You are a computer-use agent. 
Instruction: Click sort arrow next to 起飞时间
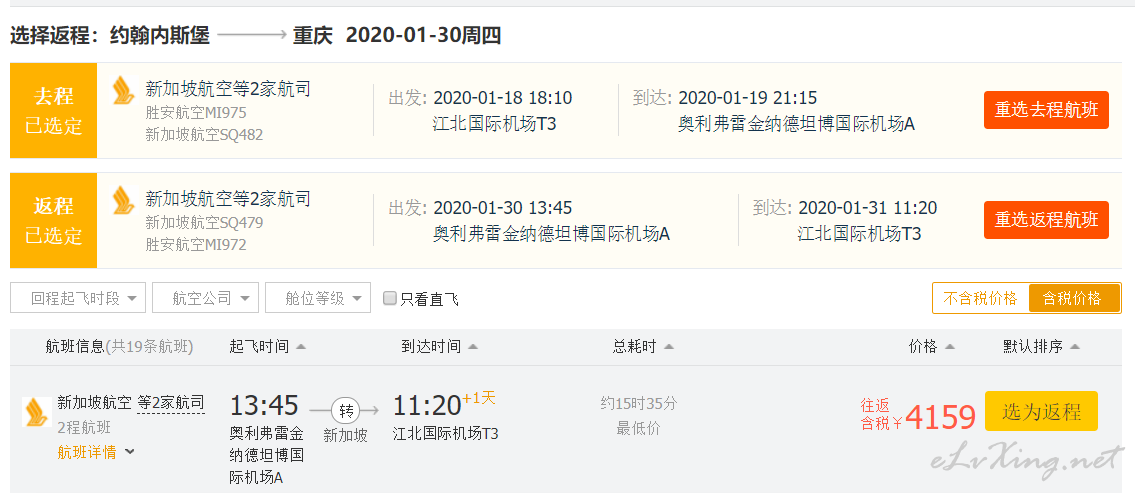[301, 347]
